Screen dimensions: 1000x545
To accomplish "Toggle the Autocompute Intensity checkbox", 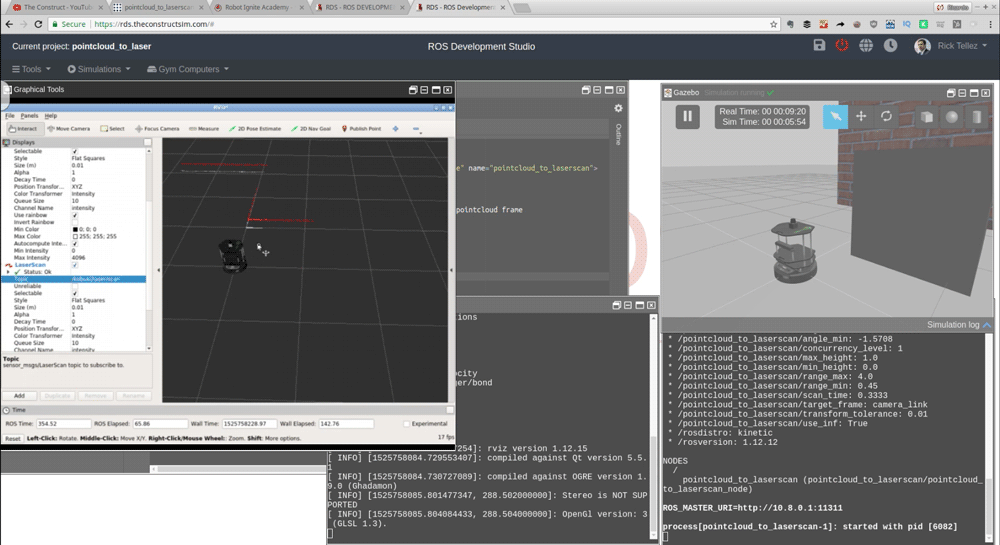I will pos(75,243).
